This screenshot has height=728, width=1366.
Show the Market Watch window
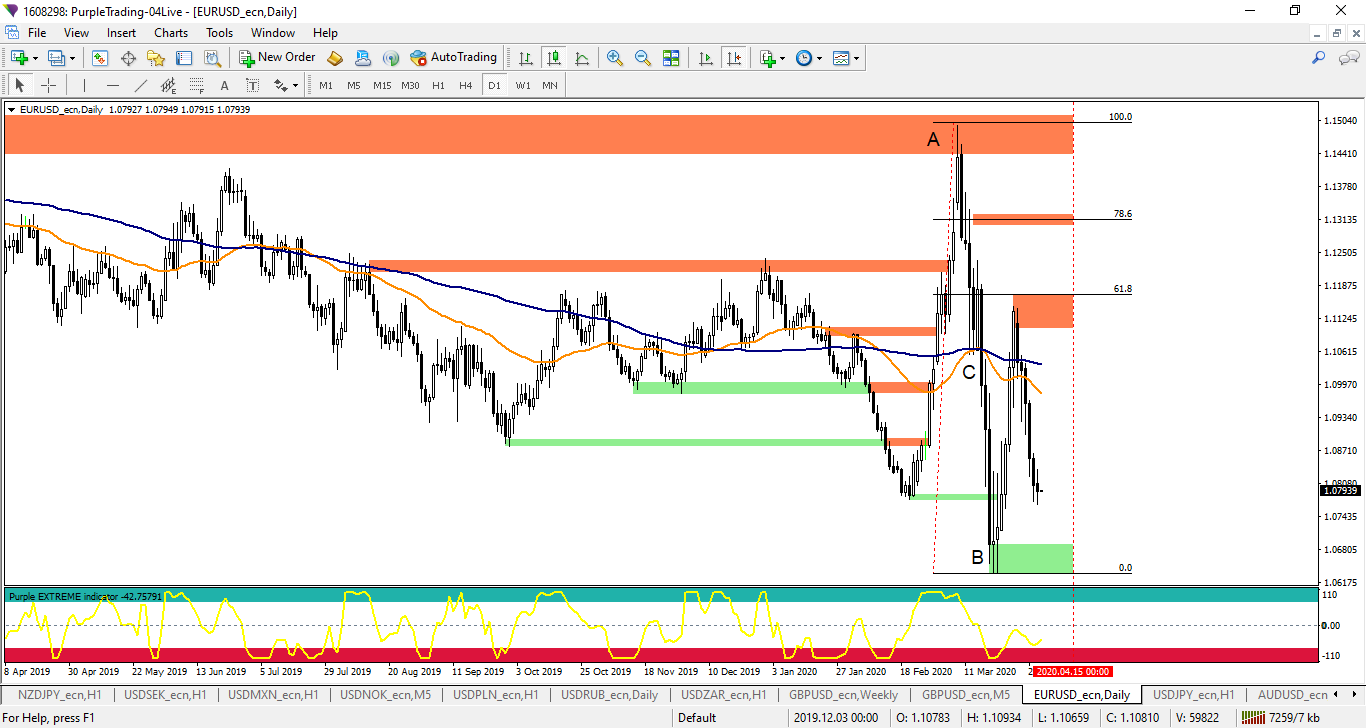100,58
